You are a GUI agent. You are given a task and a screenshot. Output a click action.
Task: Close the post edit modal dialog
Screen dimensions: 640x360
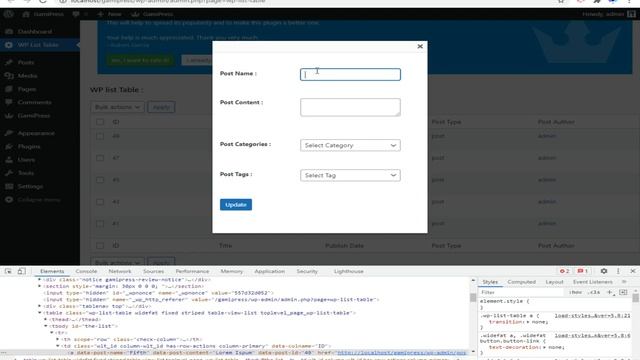420,47
